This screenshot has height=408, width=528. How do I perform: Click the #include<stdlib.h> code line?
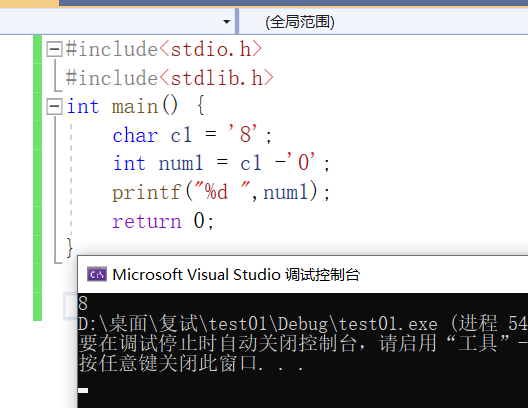[x=169, y=78]
